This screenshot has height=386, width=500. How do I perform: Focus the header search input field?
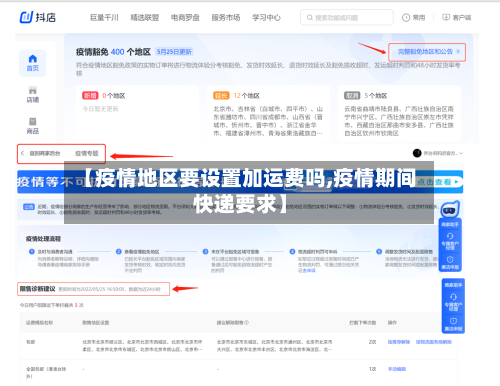coord(347,18)
